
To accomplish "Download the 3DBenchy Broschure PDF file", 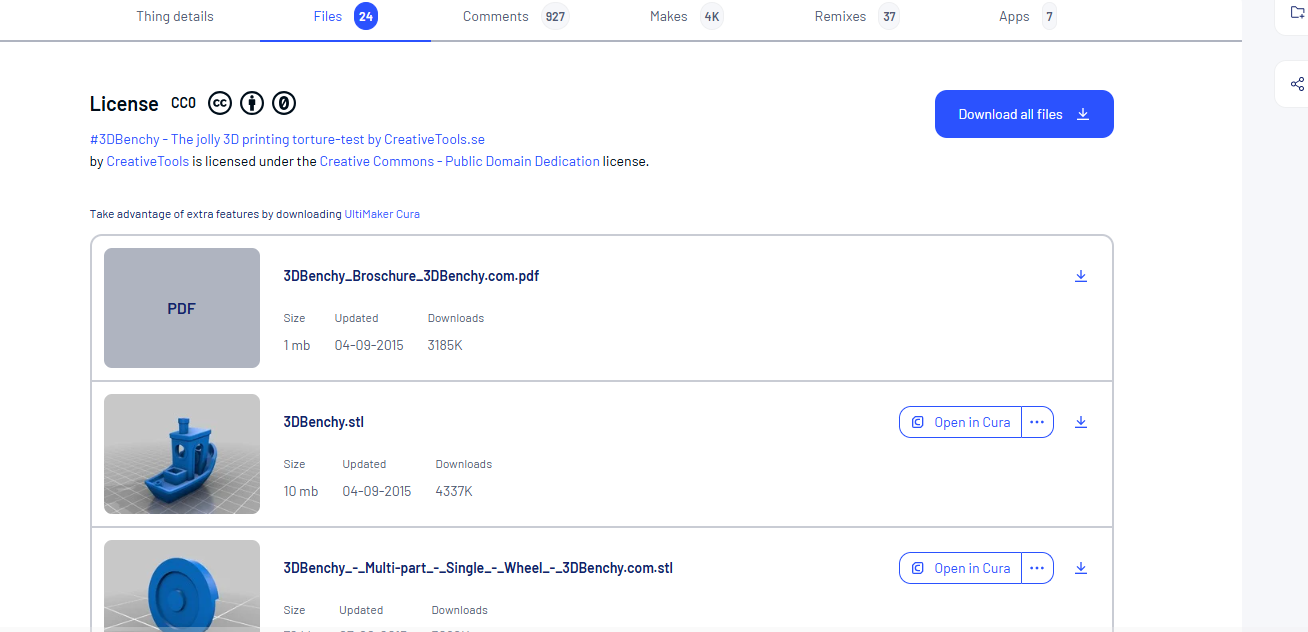I will 1081,276.
